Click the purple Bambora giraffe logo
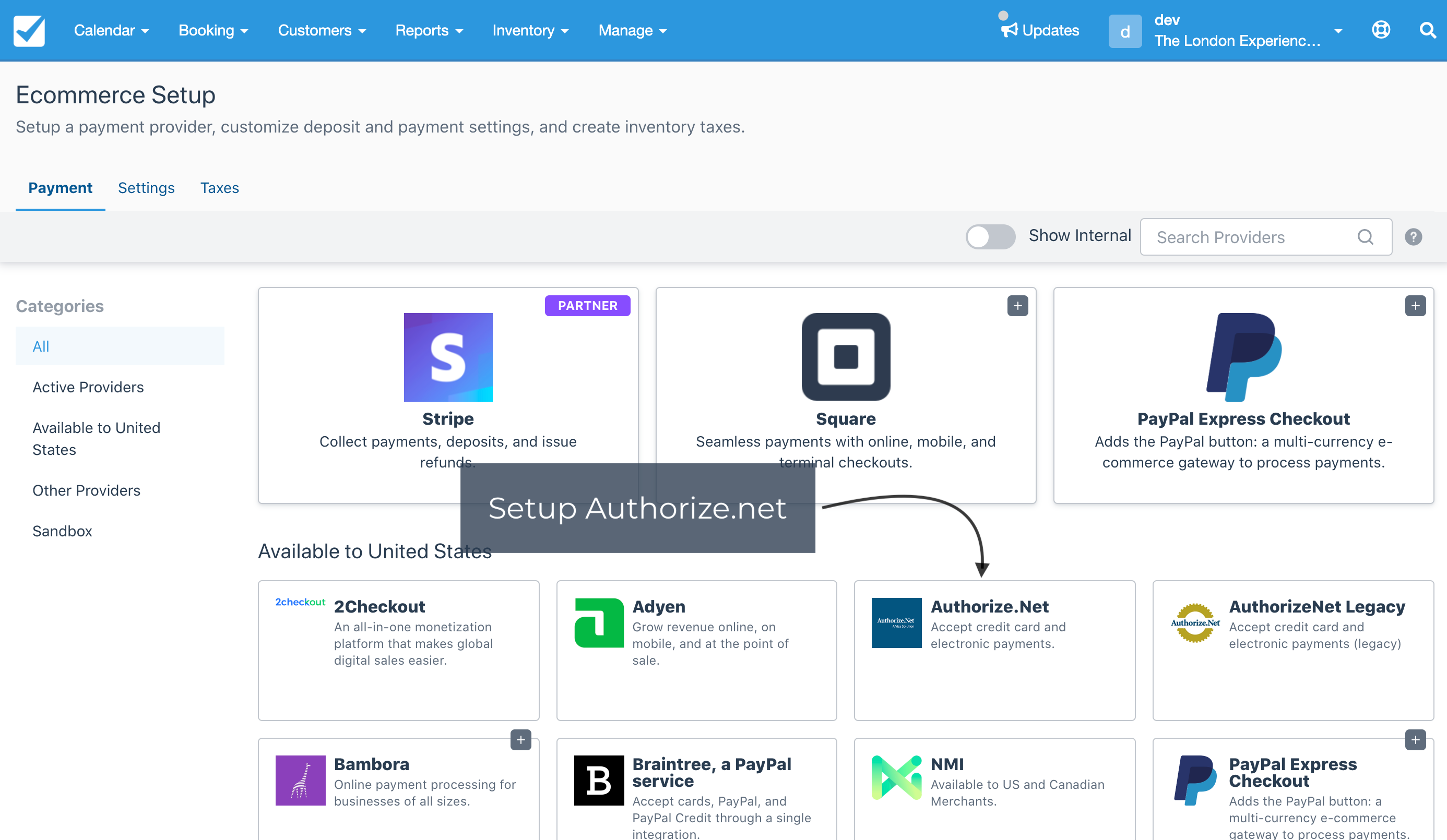The width and height of the screenshot is (1447, 840). (x=300, y=781)
